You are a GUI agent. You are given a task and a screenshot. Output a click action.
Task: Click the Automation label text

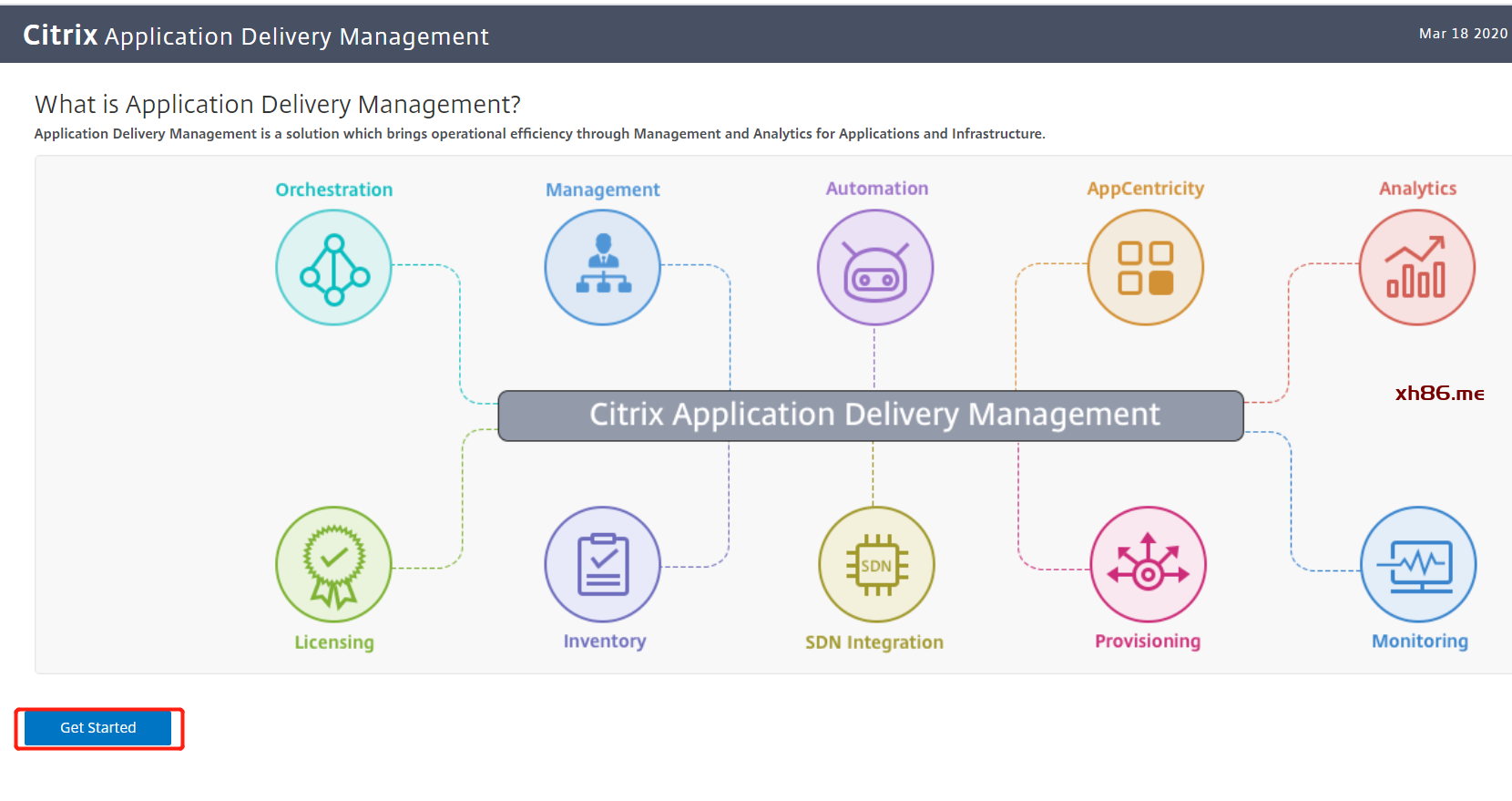click(x=877, y=189)
